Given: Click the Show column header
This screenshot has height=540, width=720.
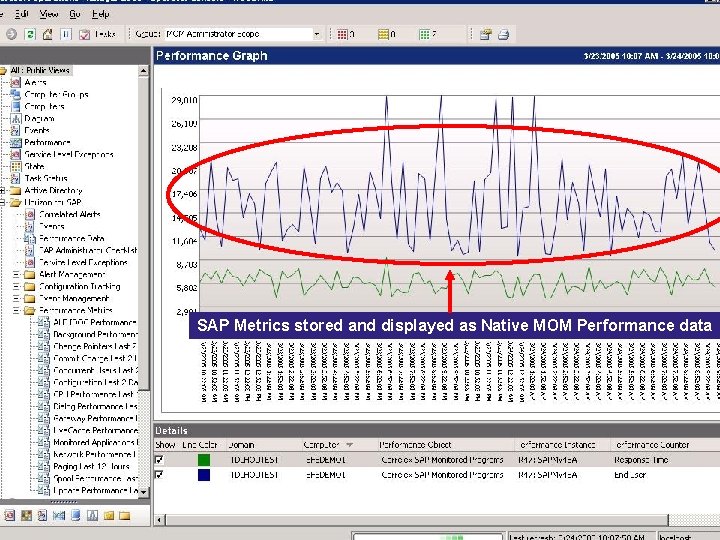Looking at the screenshot, I should [165, 445].
